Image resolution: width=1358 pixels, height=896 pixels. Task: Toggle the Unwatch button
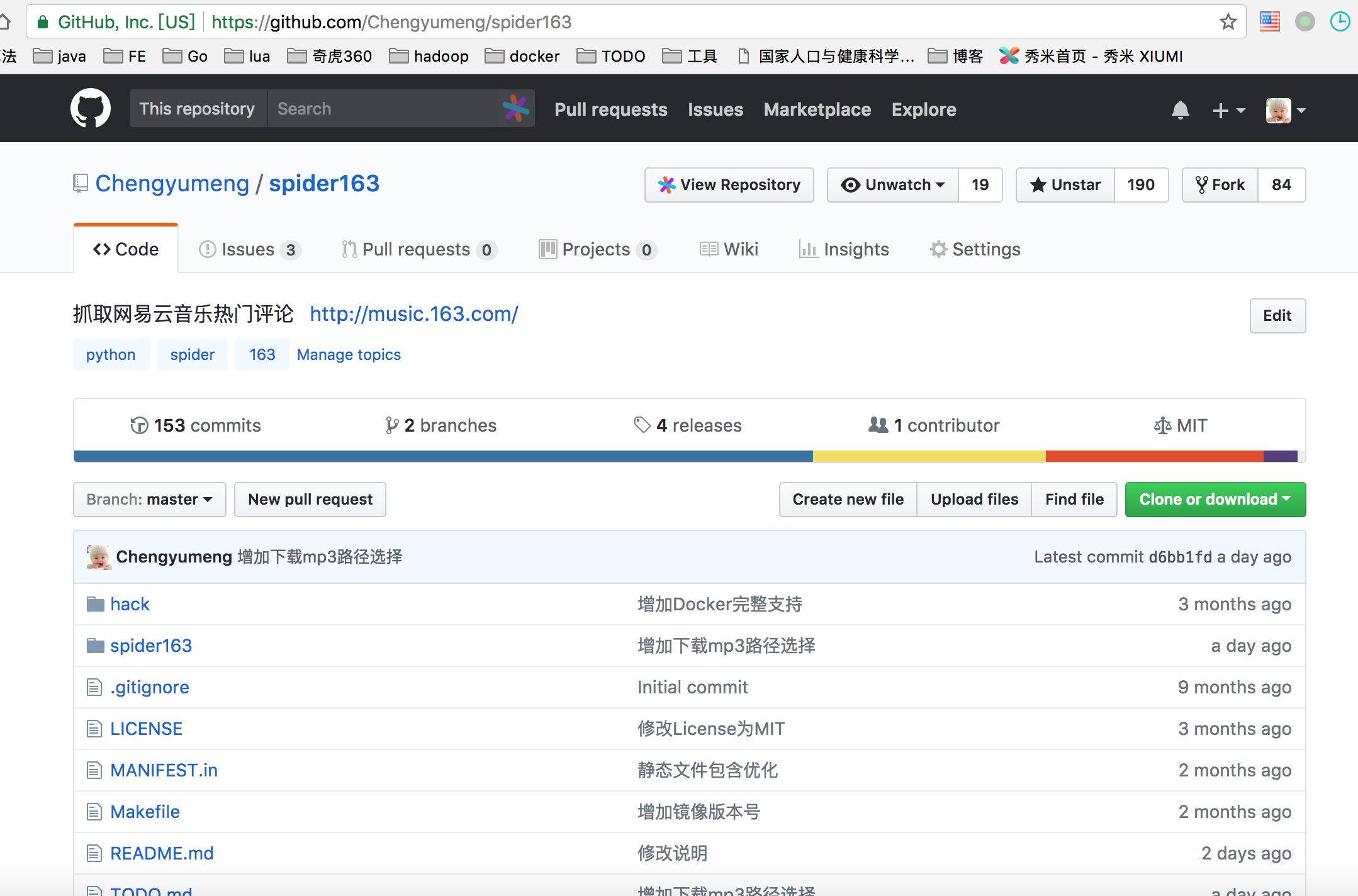[x=893, y=185]
